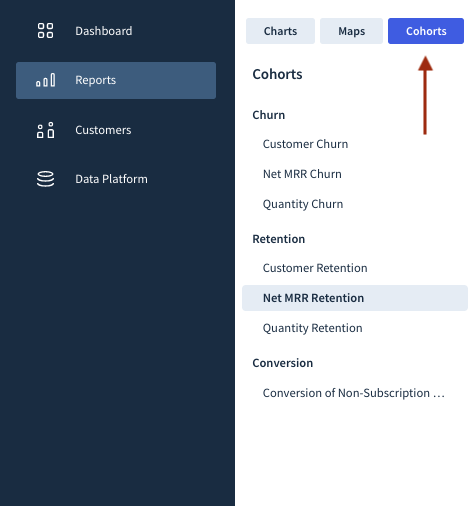Select Reports in the sidebar
The height and width of the screenshot is (506, 474).
click(116, 80)
